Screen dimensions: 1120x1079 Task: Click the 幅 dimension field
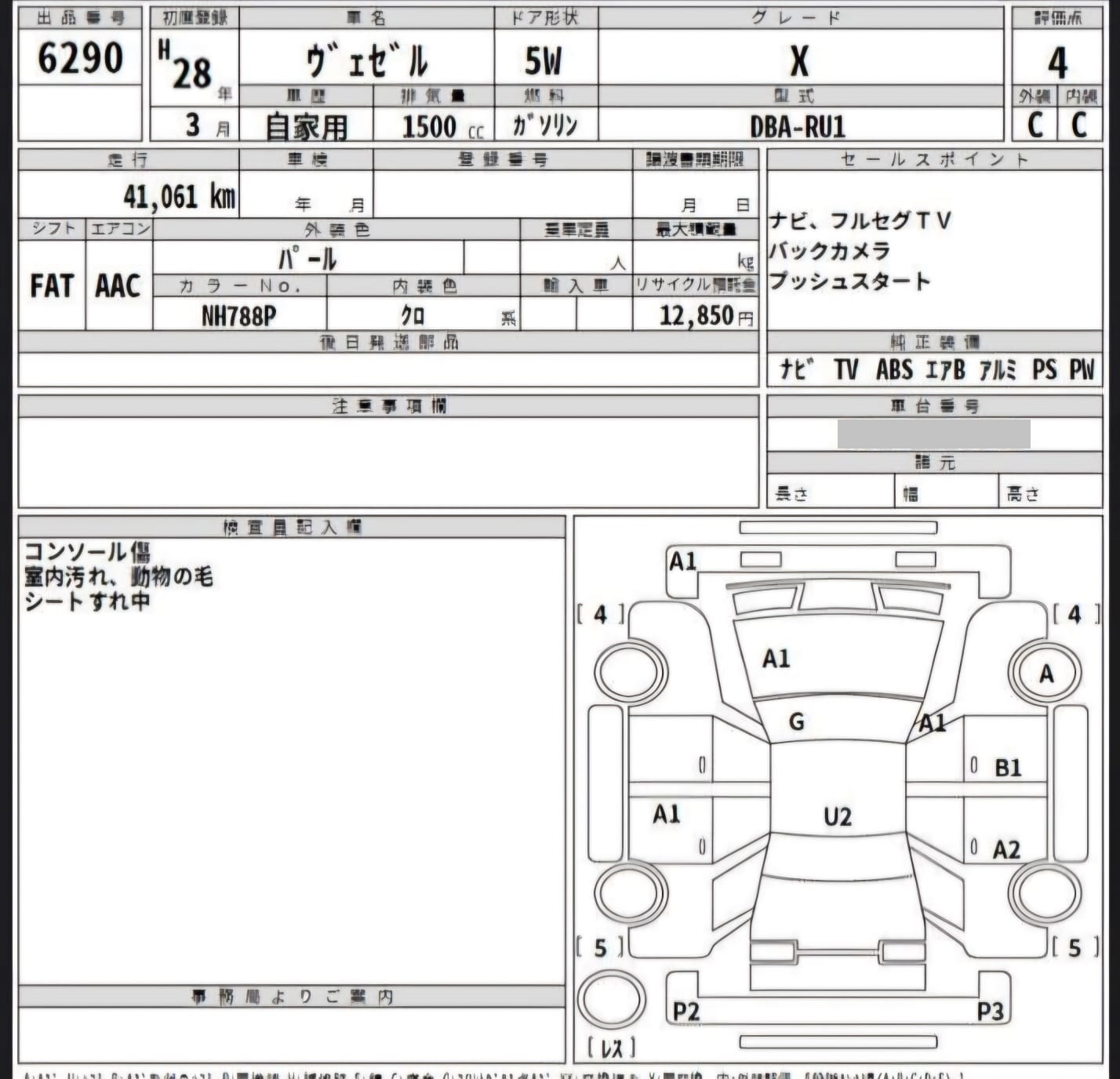[x=947, y=492]
